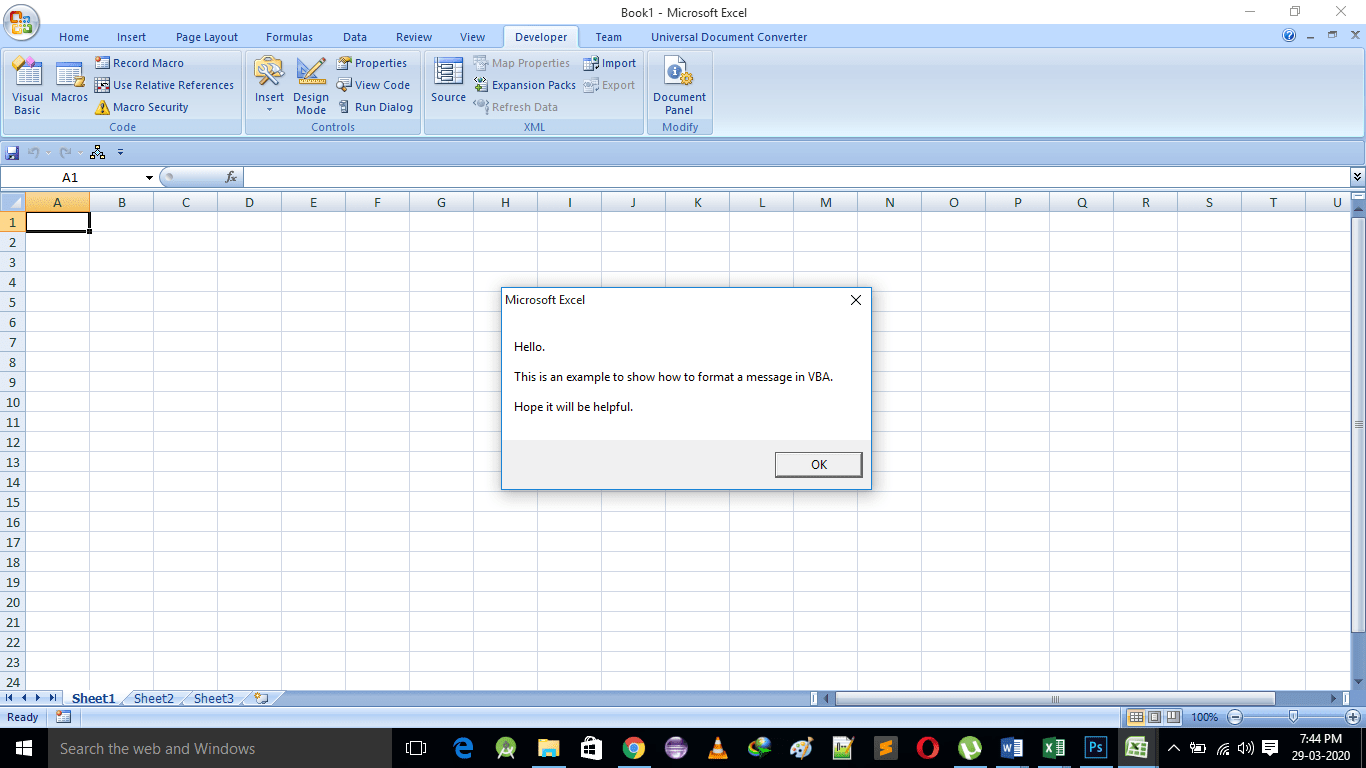Open the Page Layout tab

click(207, 37)
